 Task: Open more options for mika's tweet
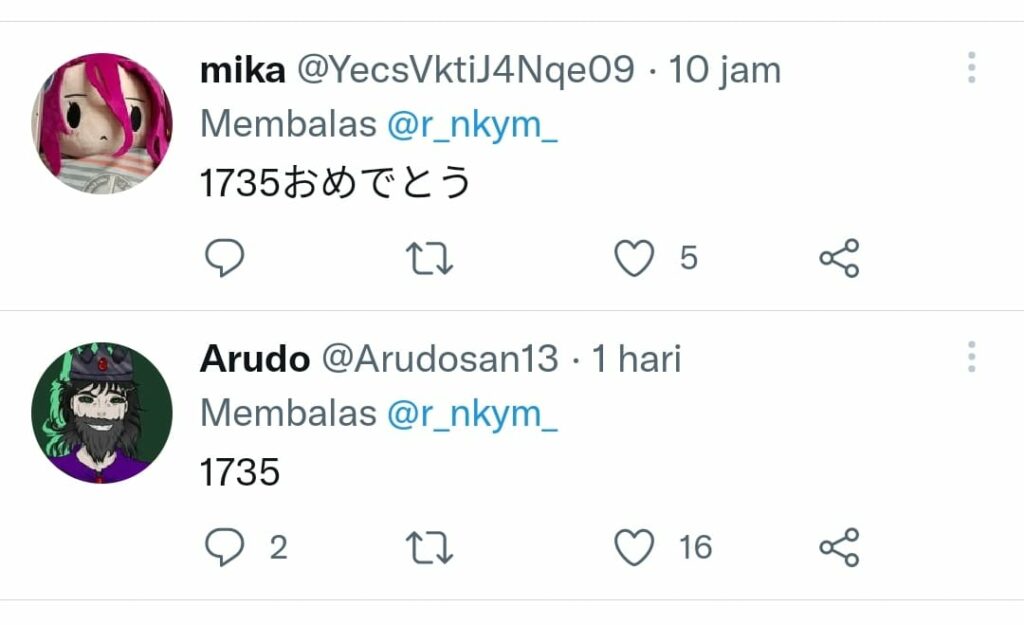(x=972, y=67)
